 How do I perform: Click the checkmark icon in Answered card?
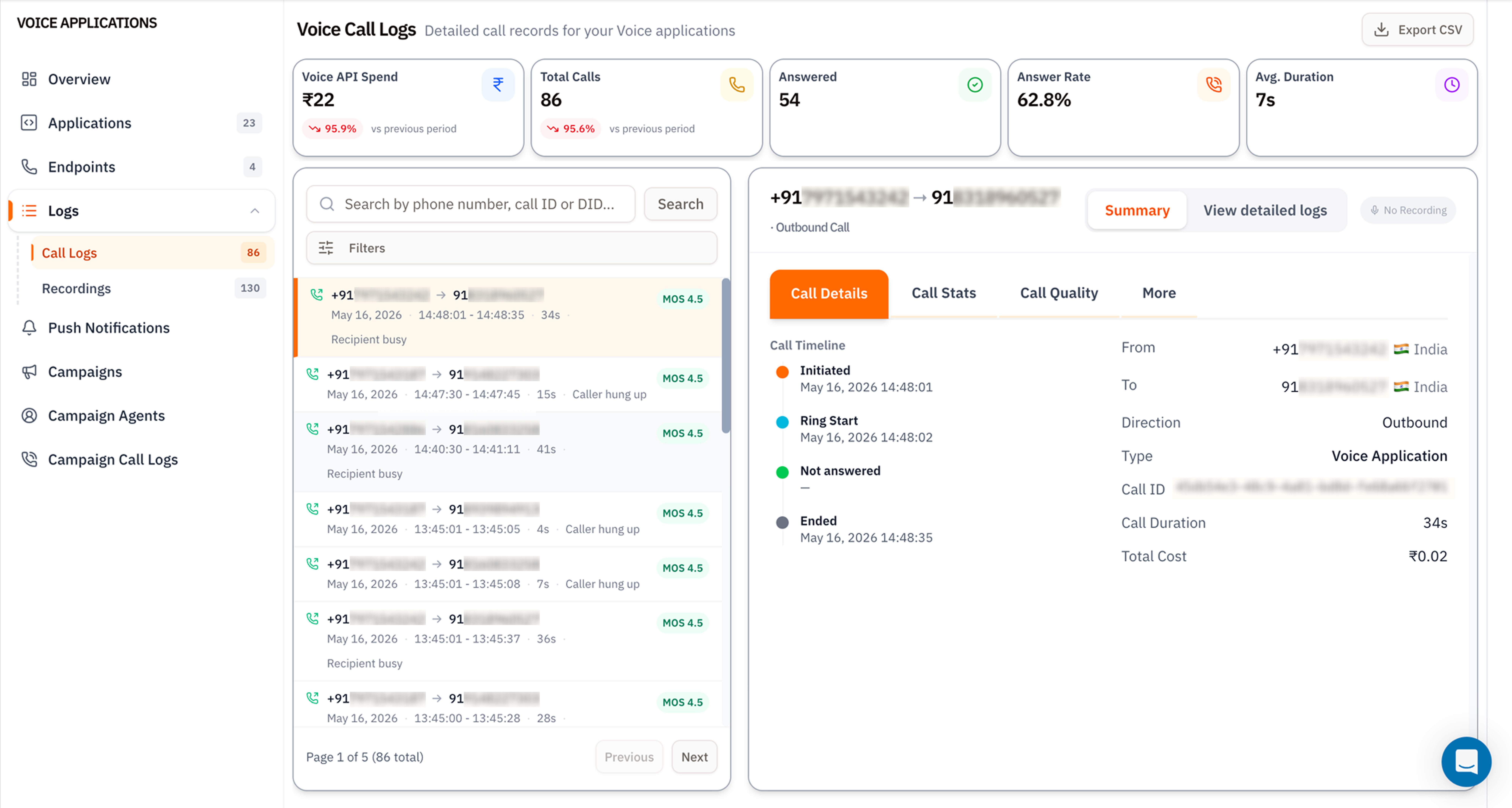click(x=975, y=84)
